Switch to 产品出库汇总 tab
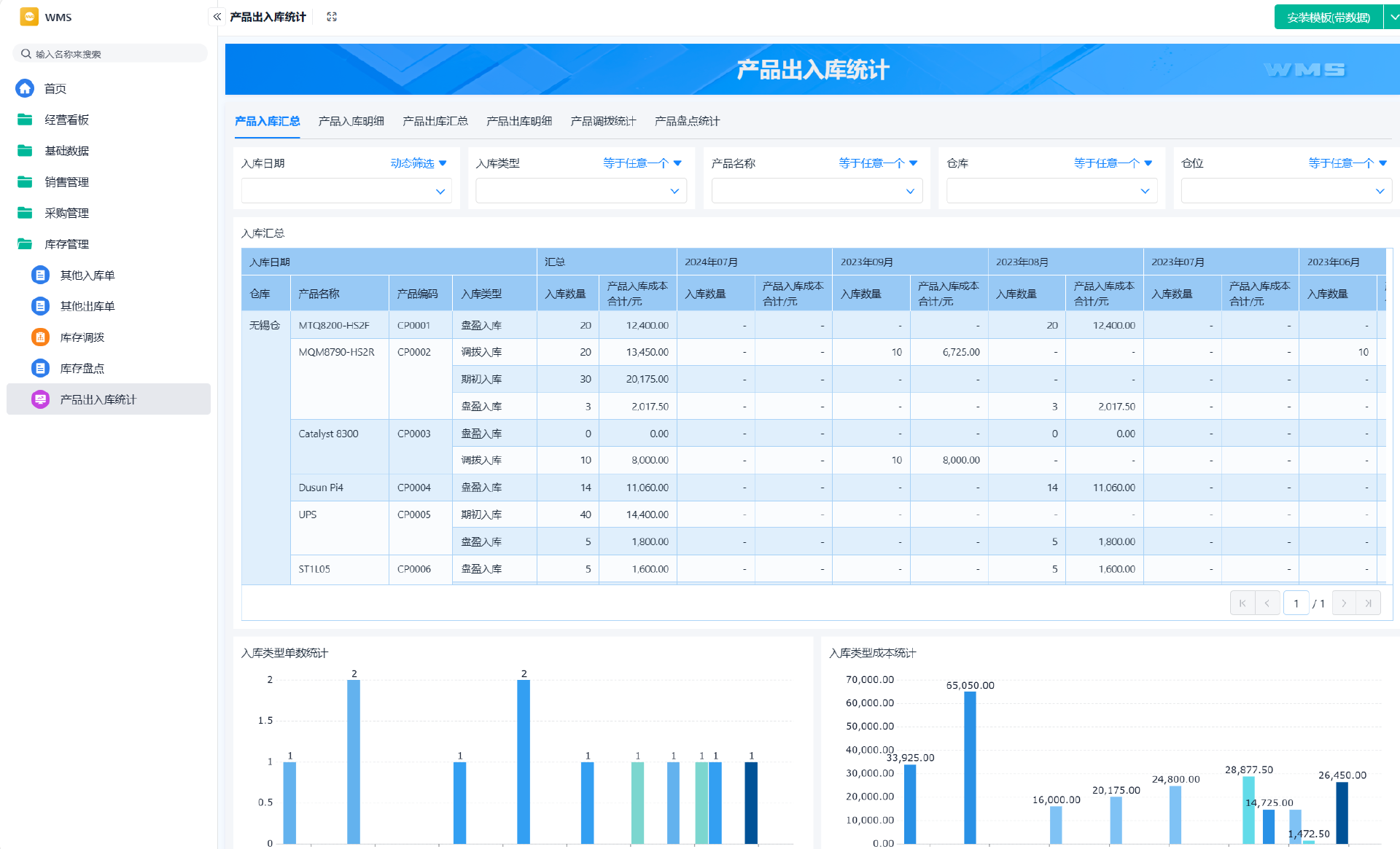Image resolution: width=1400 pixels, height=849 pixels. [x=435, y=121]
